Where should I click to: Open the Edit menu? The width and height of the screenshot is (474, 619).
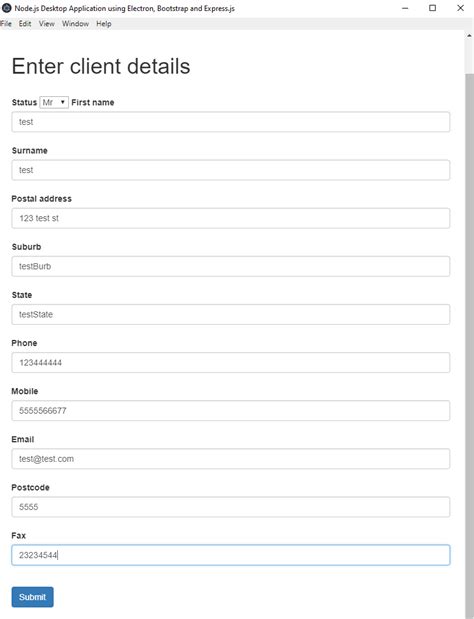point(25,24)
